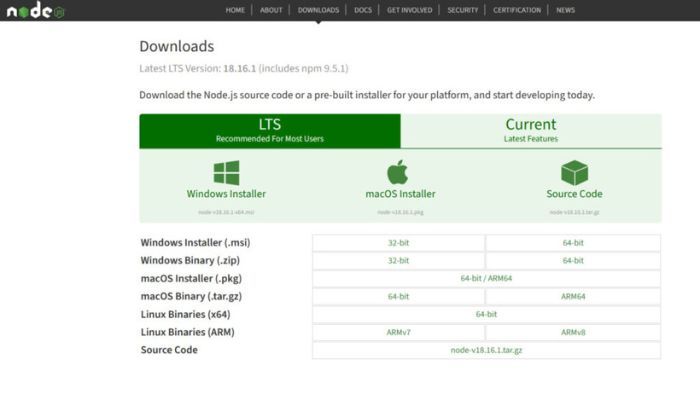
Task: Download Linux Binaries ARMv8
Action: [573, 332]
